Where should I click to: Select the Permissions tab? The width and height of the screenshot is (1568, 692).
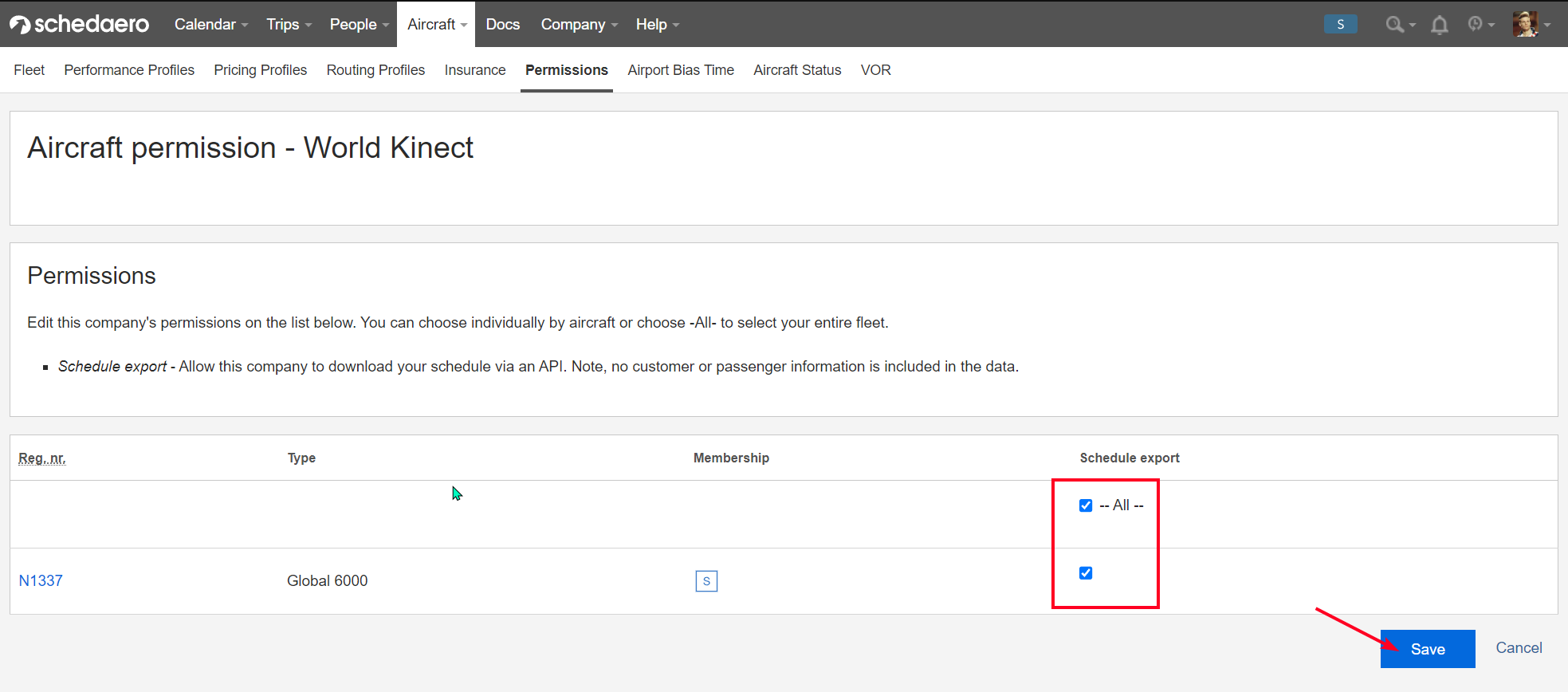click(567, 70)
